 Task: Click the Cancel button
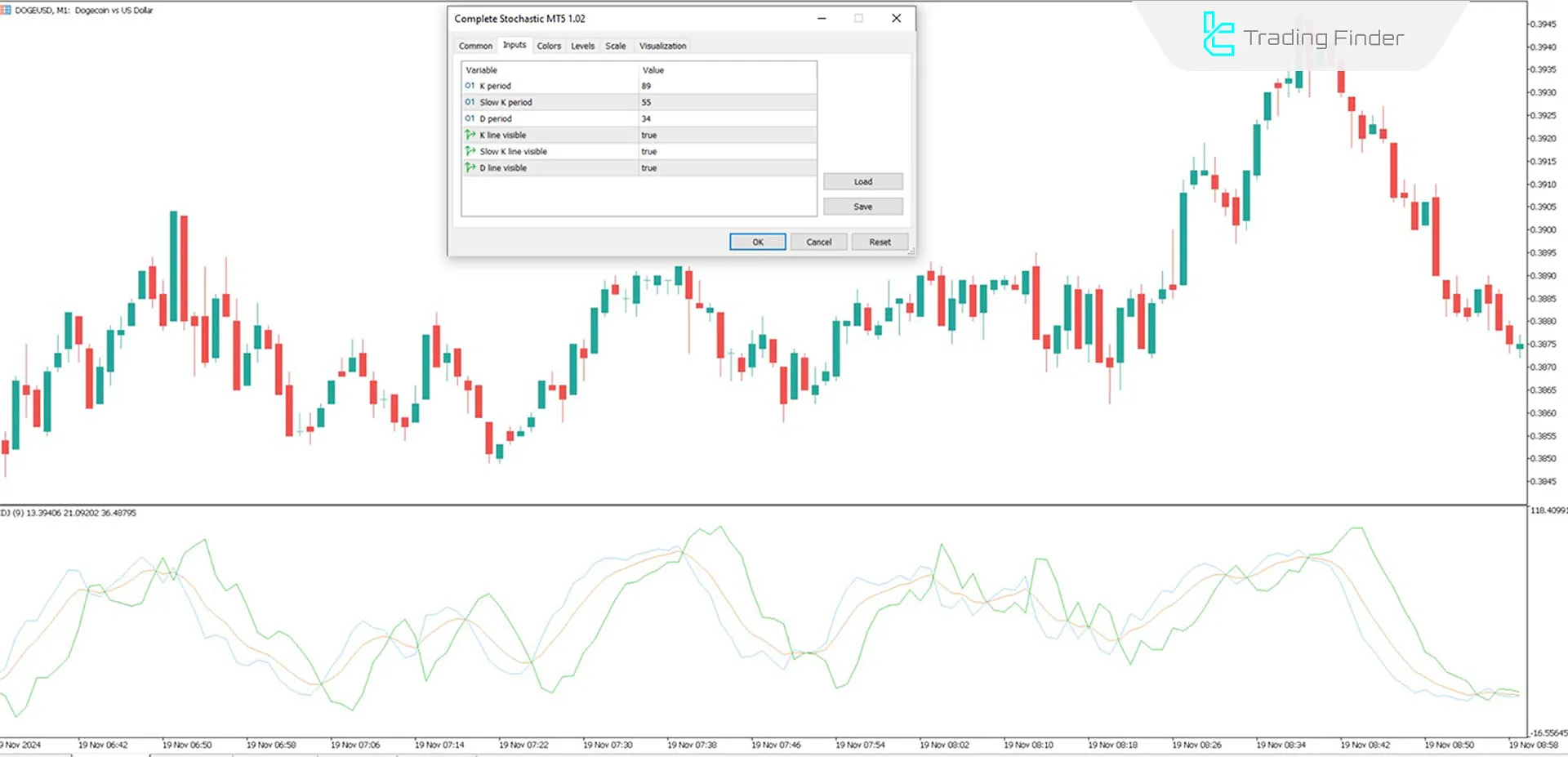coord(818,242)
